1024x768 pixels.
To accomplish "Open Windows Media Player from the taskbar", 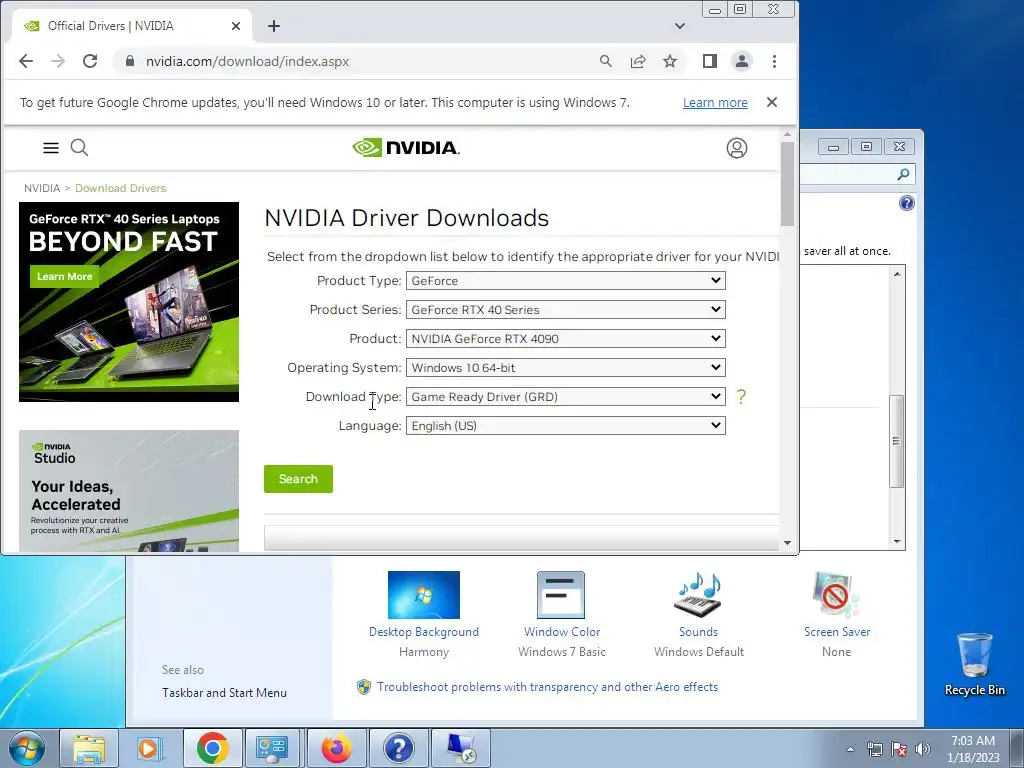I will pos(150,748).
